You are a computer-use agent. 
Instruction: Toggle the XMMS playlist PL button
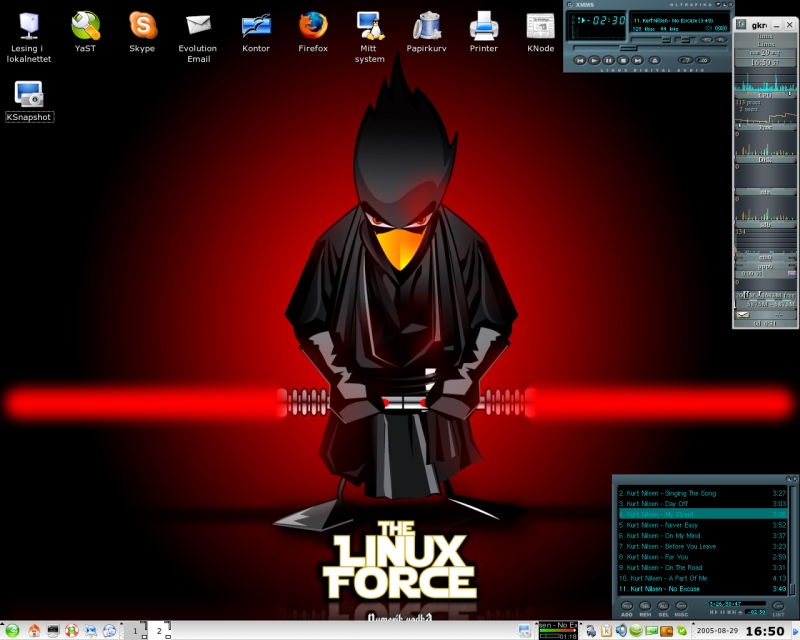pyautogui.click(x=721, y=40)
